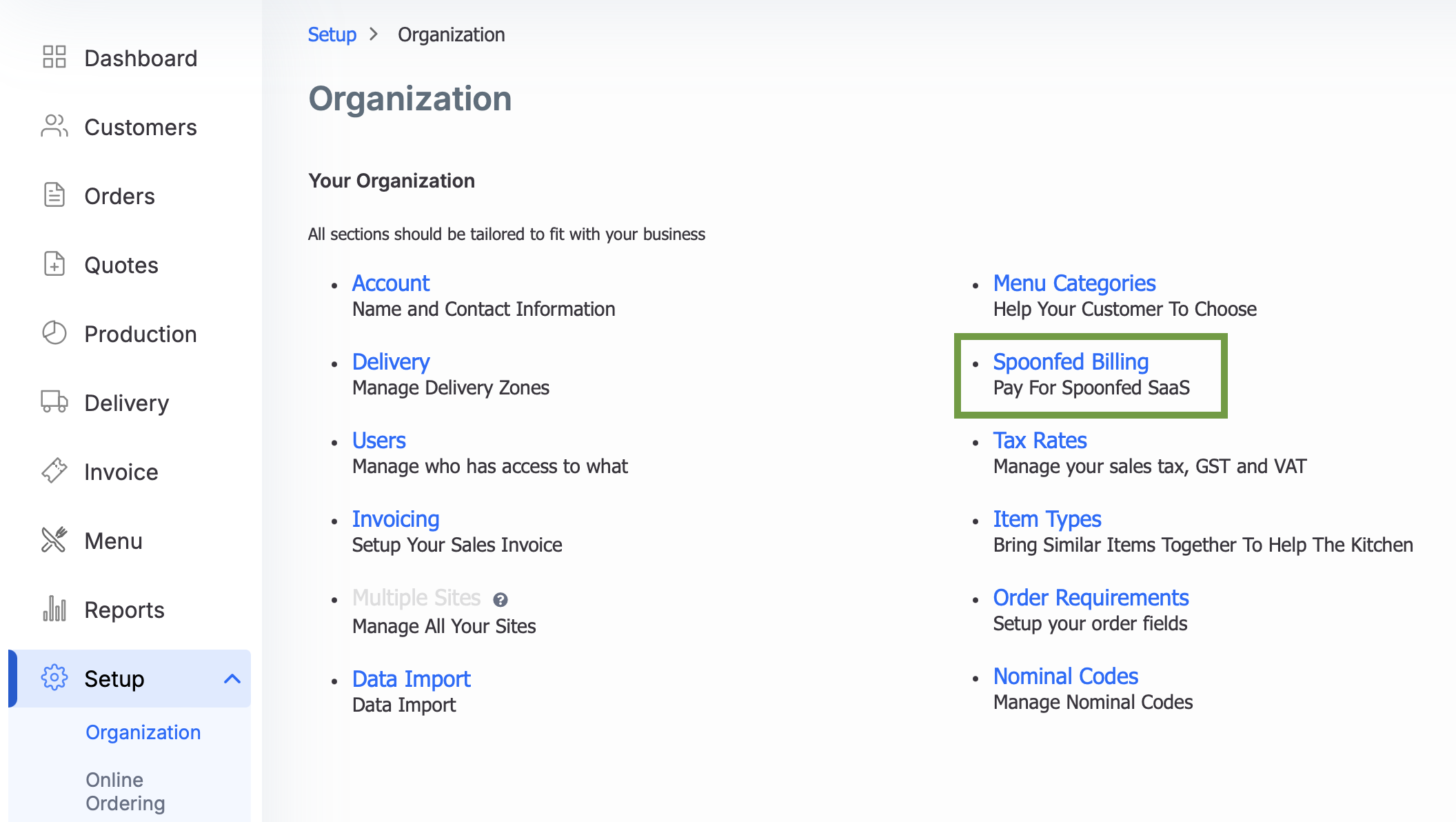Click the Invoice ticket icon
The image size is (1456, 822).
click(54, 471)
